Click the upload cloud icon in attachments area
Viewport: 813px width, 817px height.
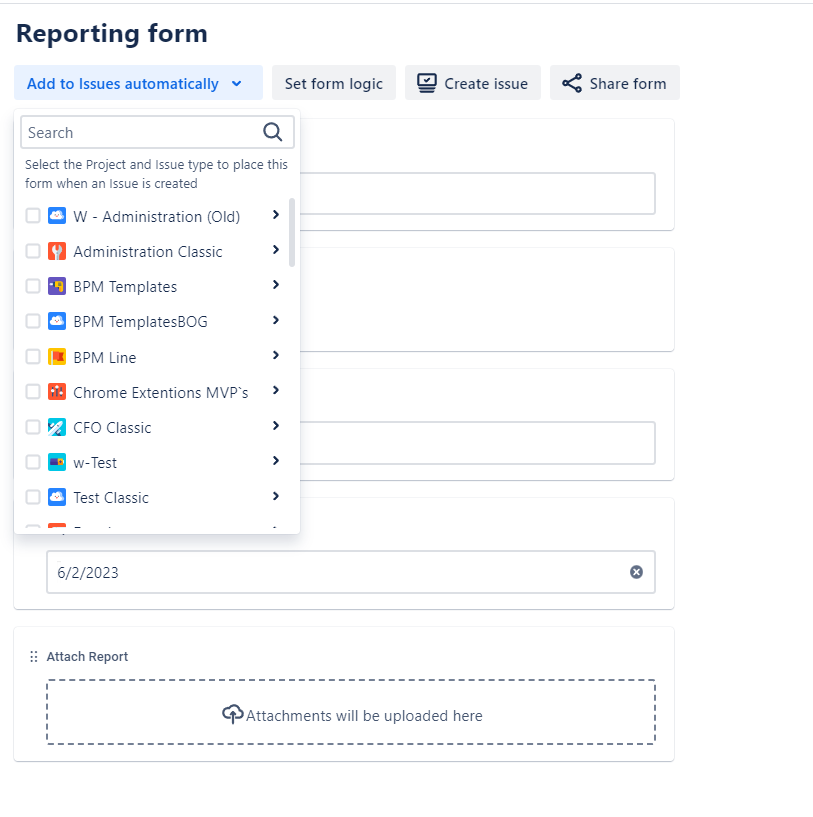click(x=232, y=714)
